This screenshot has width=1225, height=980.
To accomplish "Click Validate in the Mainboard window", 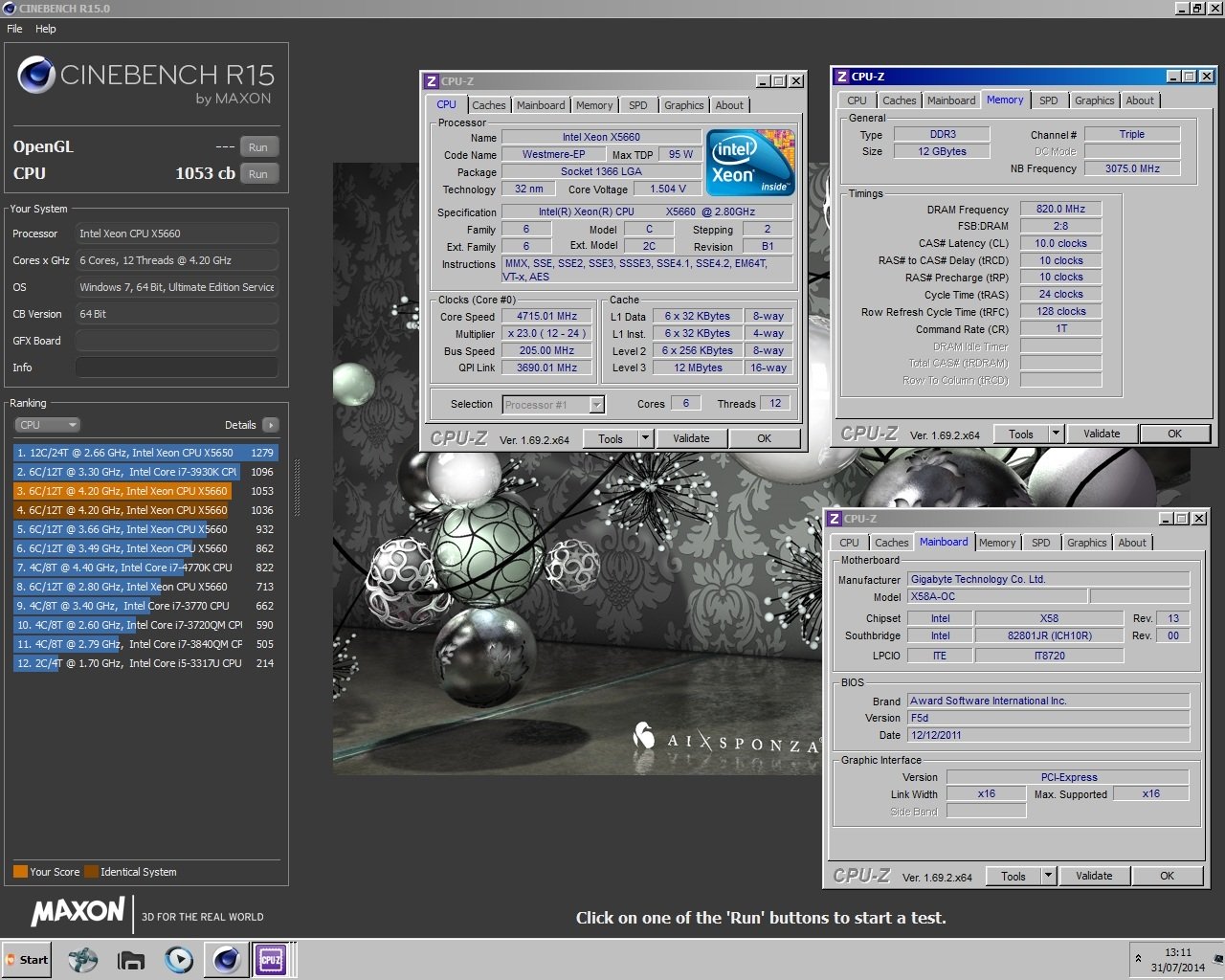I will (1094, 876).
